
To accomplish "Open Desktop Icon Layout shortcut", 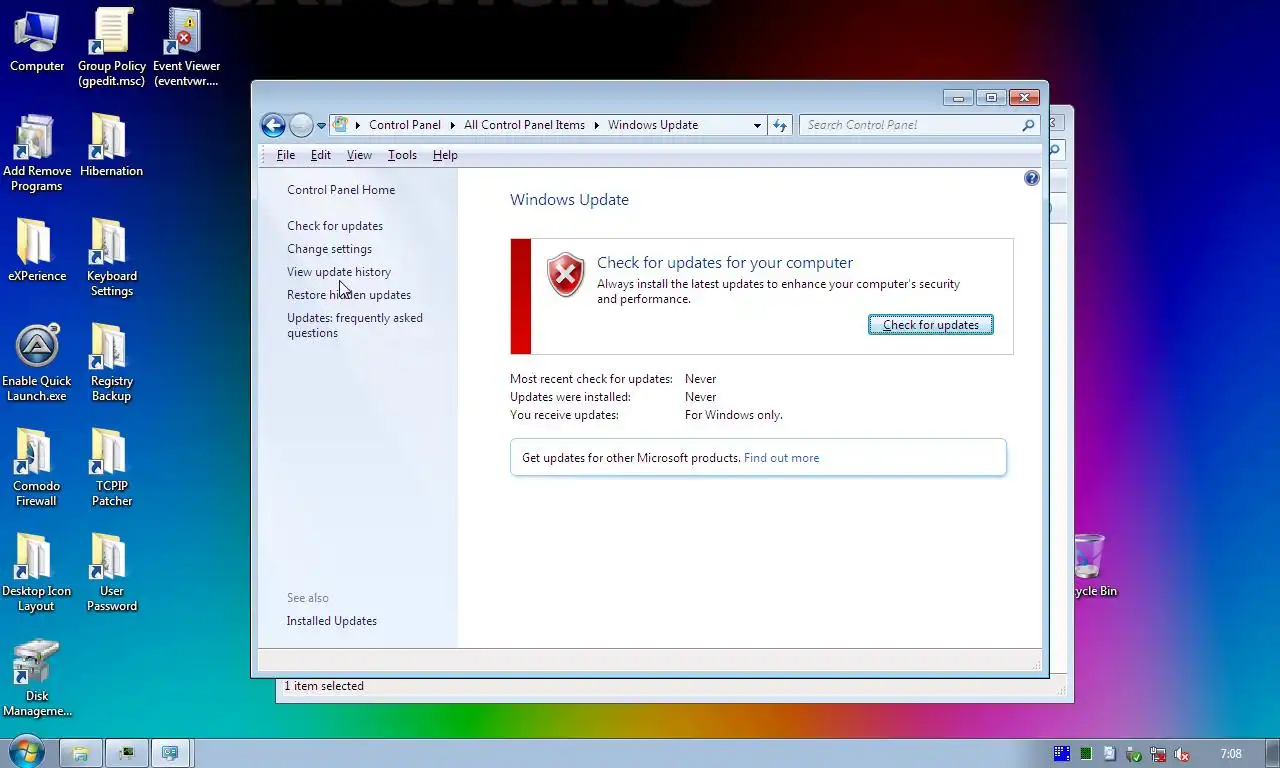I will pyautogui.click(x=37, y=572).
